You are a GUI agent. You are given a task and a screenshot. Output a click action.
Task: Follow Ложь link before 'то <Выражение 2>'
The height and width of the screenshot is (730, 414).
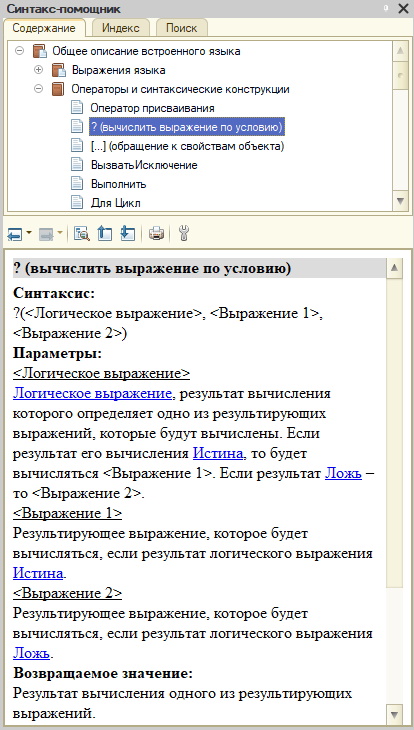pos(343,473)
